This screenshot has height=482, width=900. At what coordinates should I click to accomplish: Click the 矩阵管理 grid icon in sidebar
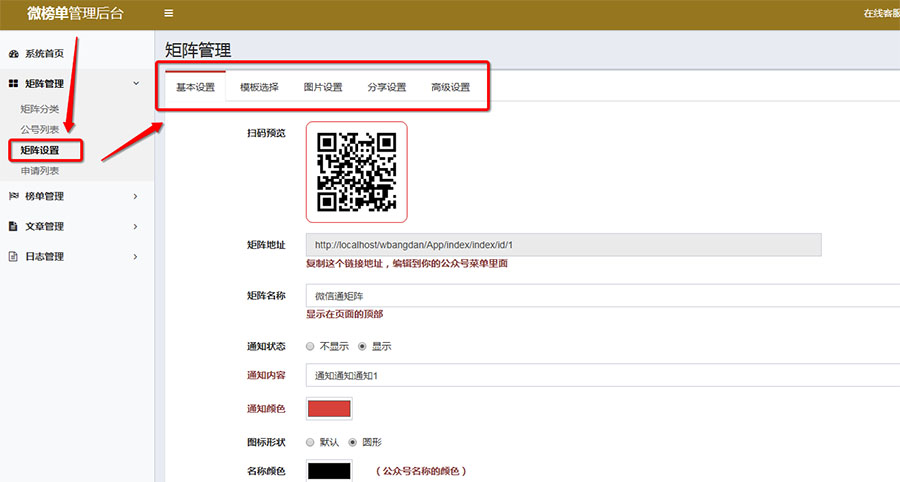(14, 84)
